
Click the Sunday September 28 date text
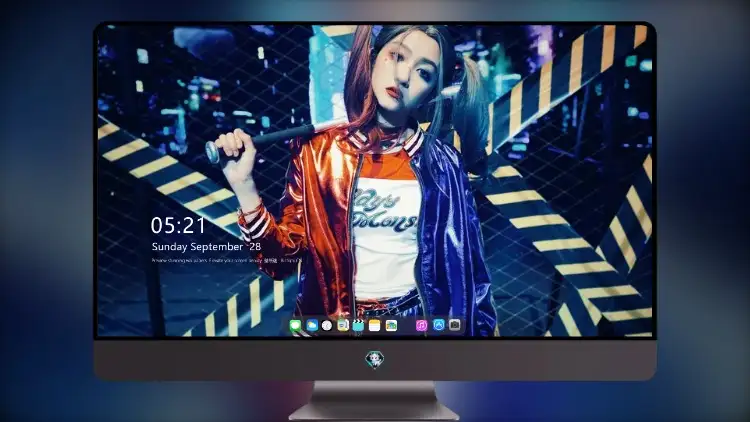(x=206, y=247)
